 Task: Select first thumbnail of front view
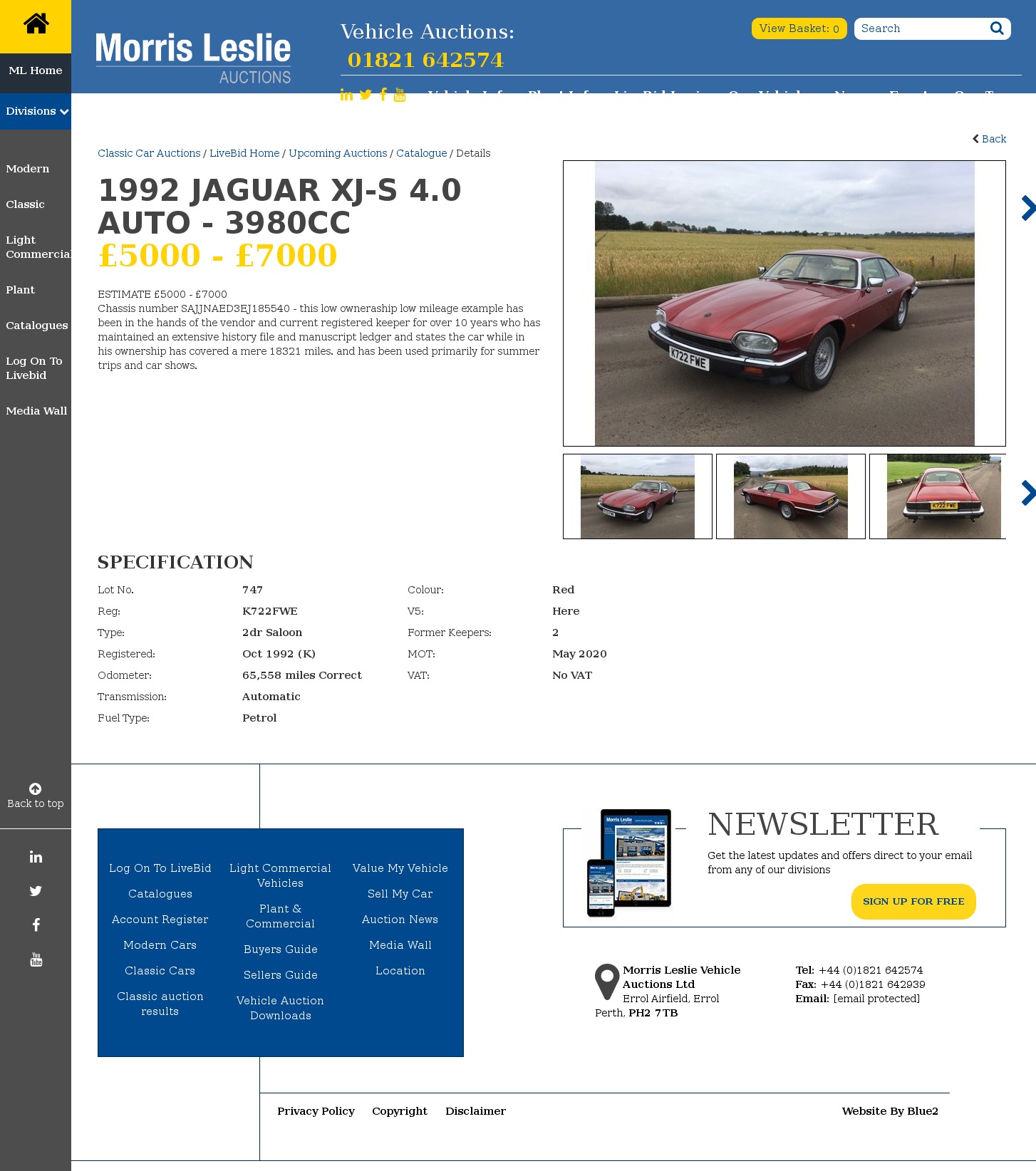(638, 496)
